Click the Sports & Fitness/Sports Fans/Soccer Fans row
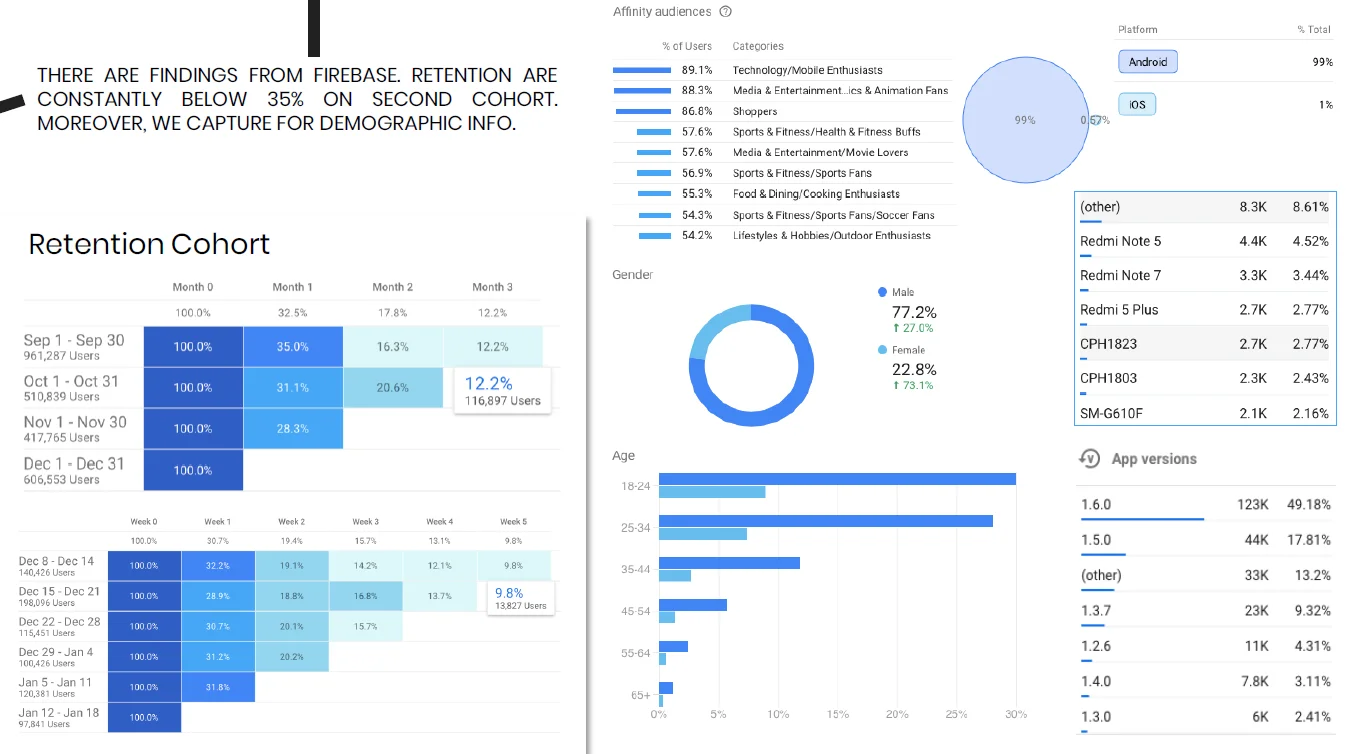The height and width of the screenshot is (754, 1347). tap(784, 215)
